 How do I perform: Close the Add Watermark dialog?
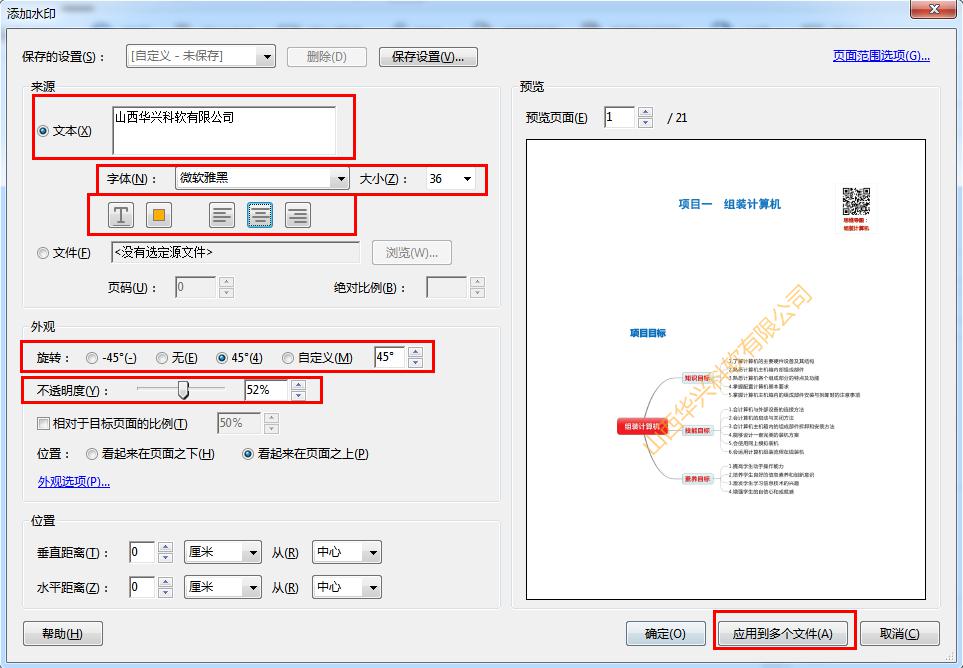[x=935, y=9]
